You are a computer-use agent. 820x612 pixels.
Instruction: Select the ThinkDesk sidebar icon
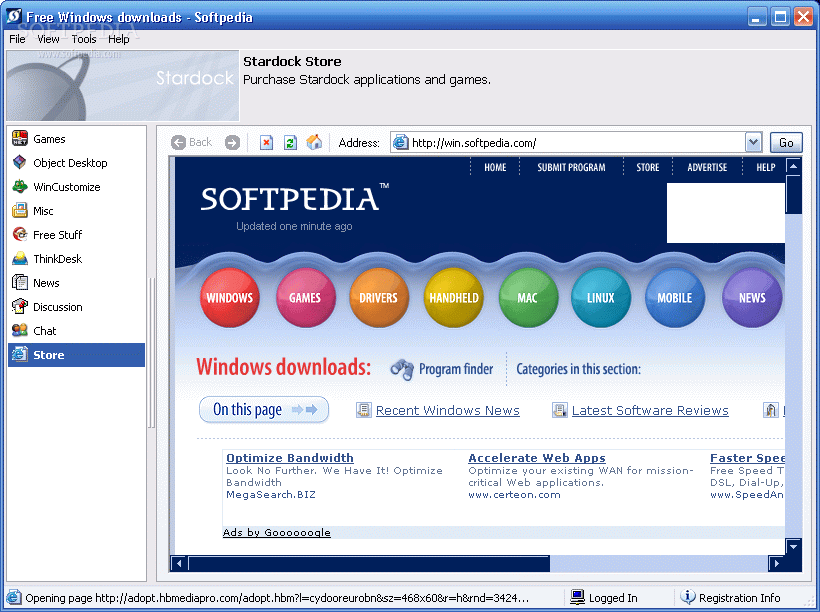(20, 259)
